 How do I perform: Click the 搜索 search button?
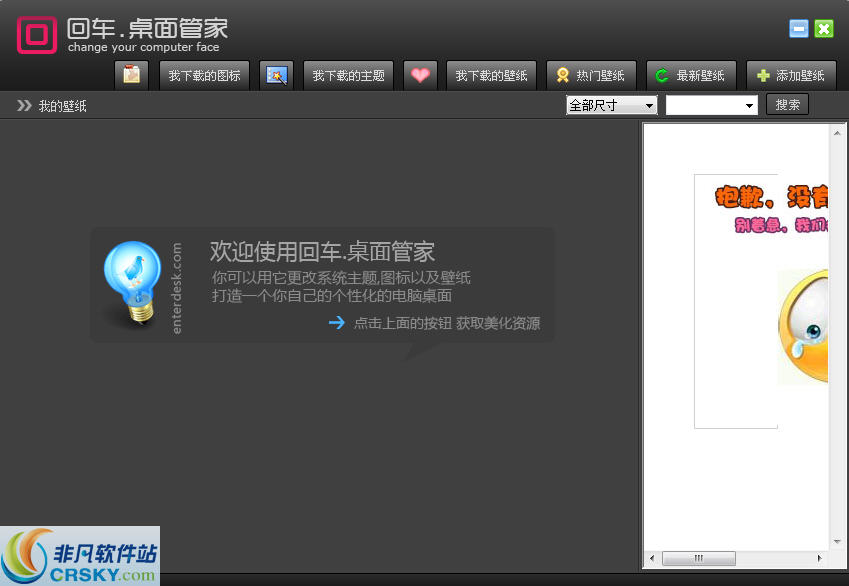coord(787,104)
